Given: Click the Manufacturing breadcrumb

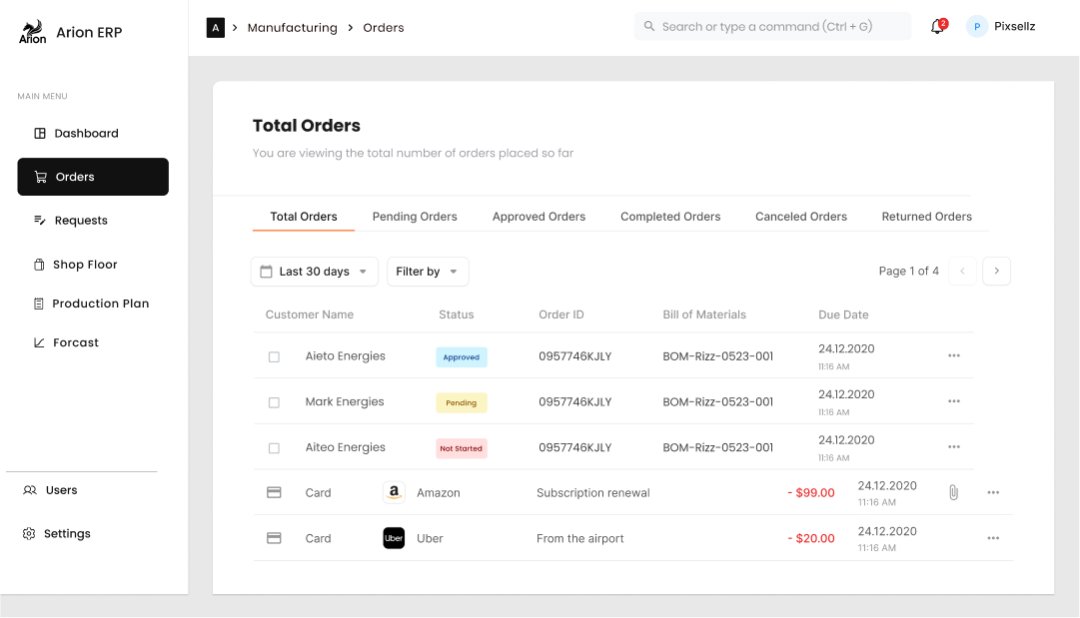Looking at the screenshot, I should click(x=292, y=28).
